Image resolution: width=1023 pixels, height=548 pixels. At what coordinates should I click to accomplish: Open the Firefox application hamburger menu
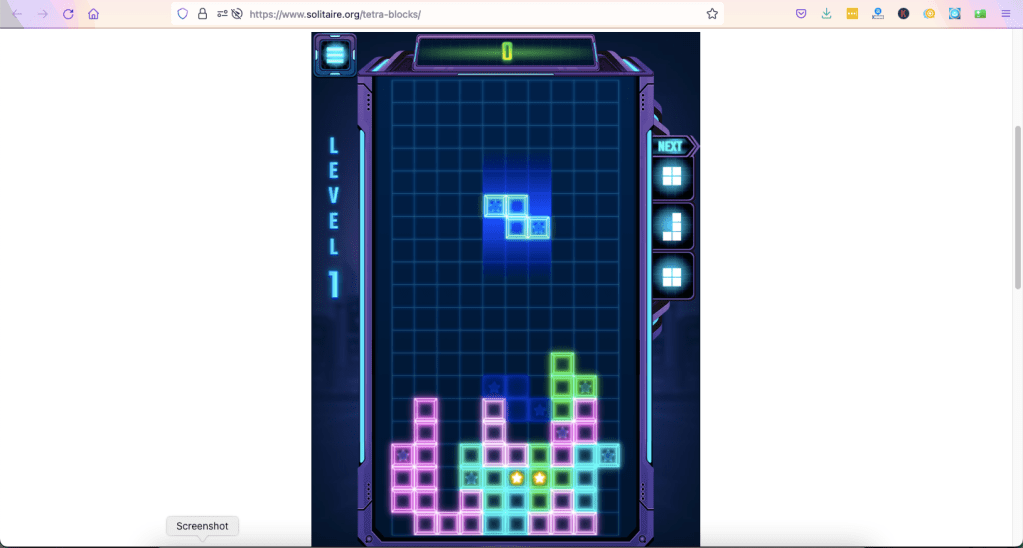(1005, 14)
